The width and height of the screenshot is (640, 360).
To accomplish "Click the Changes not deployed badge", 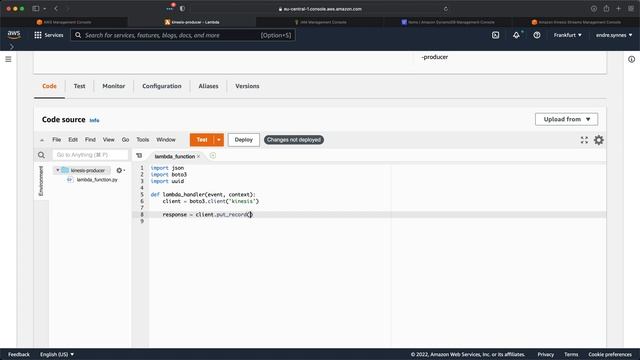I will point(294,140).
